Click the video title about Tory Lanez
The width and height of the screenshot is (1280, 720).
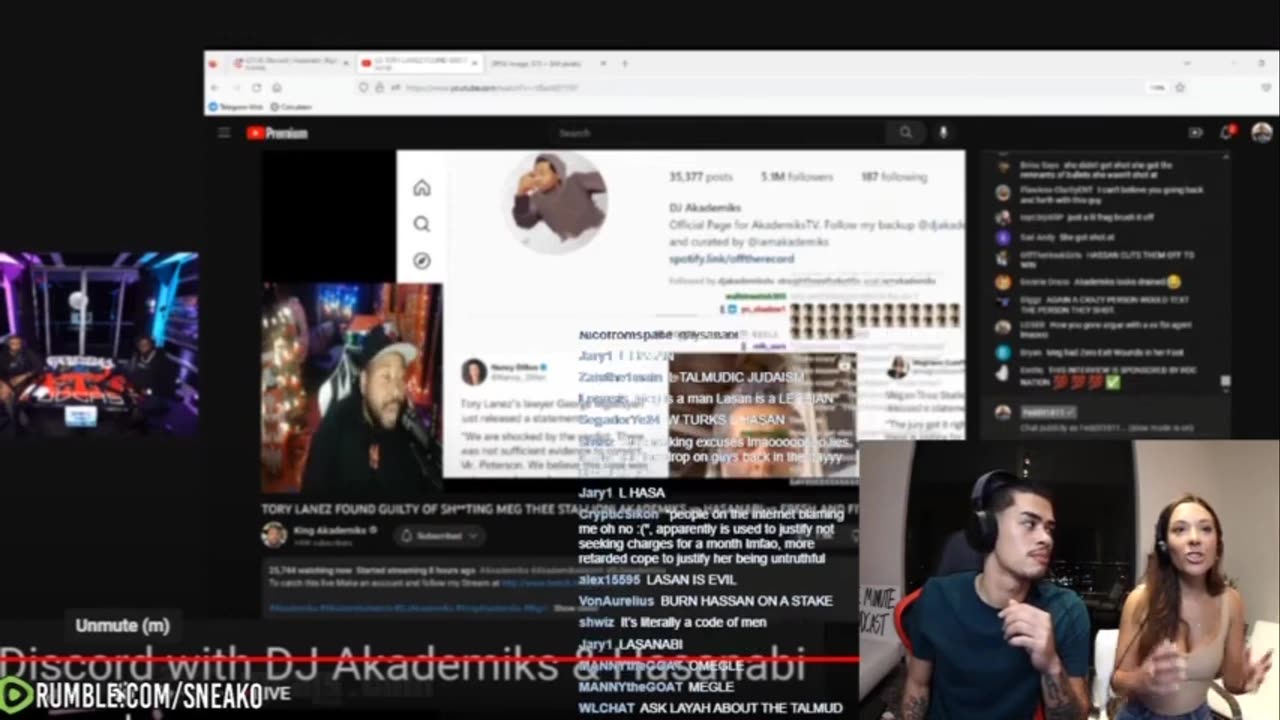click(x=560, y=509)
